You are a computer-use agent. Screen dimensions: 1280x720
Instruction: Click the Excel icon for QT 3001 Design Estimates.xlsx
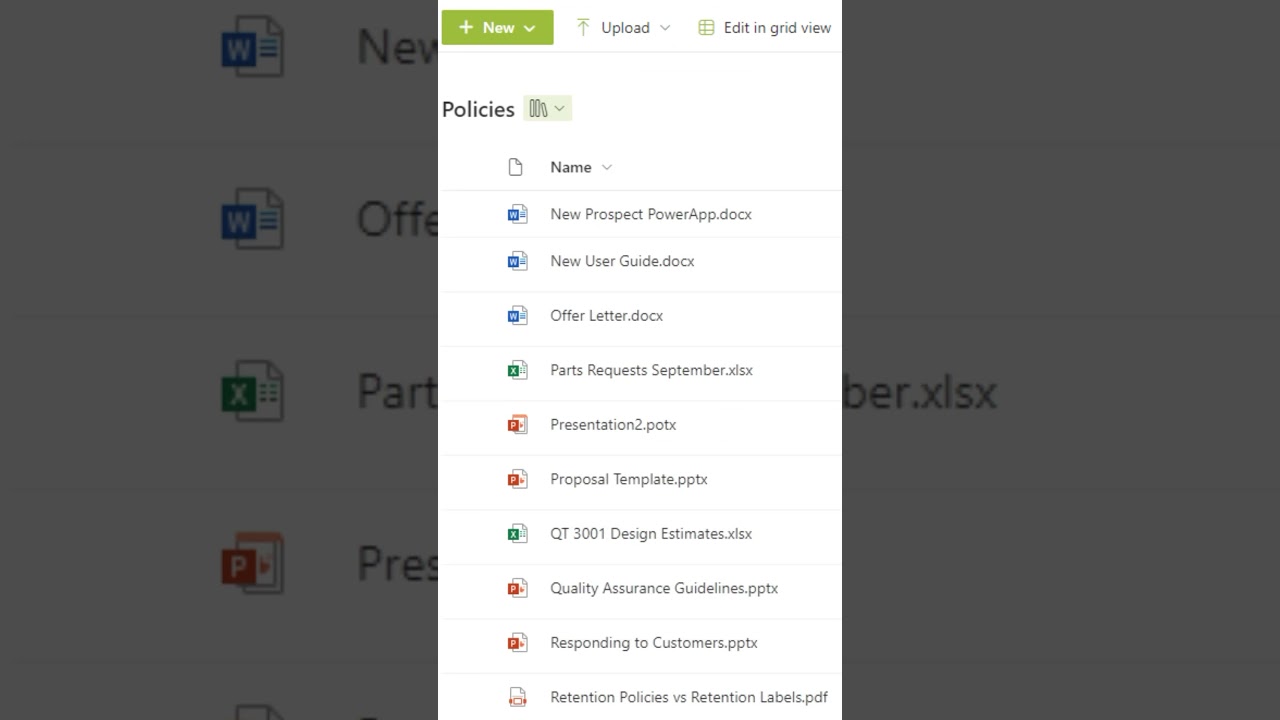[x=516, y=534]
